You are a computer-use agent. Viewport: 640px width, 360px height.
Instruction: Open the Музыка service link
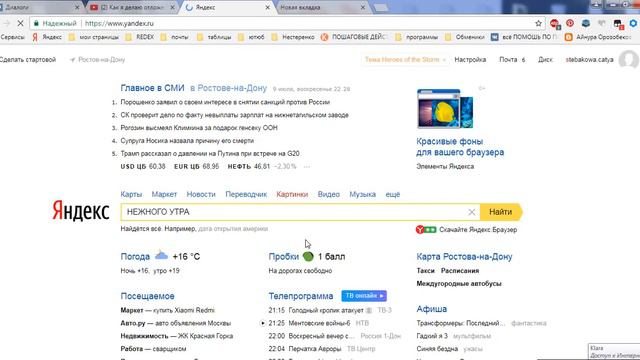(x=362, y=194)
